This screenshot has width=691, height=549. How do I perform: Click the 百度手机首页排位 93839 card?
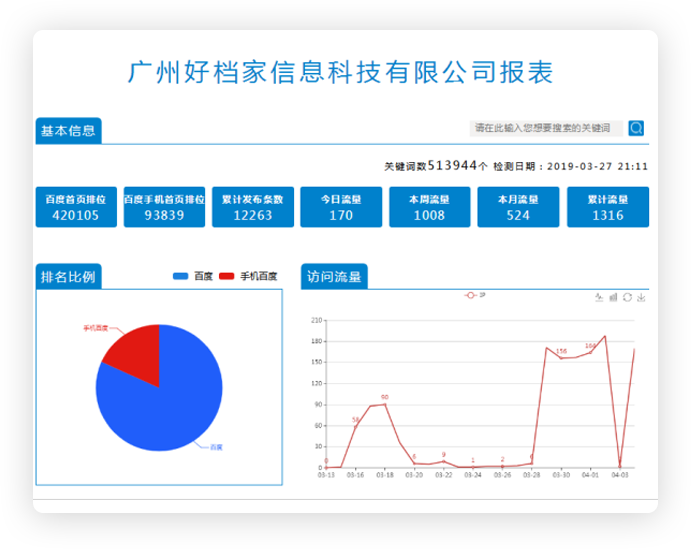pos(164,207)
